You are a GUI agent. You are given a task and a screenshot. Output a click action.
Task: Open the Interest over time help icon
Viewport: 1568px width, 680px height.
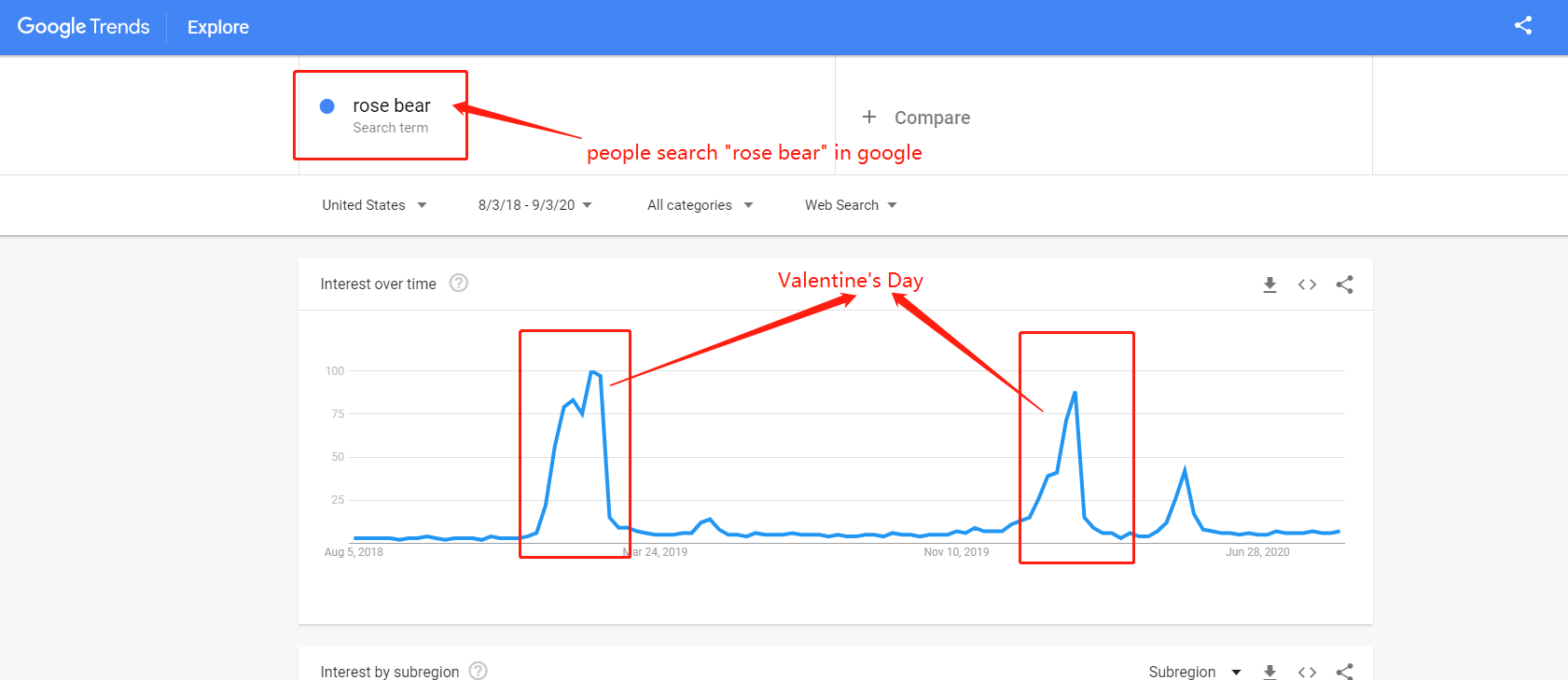[458, 283]
